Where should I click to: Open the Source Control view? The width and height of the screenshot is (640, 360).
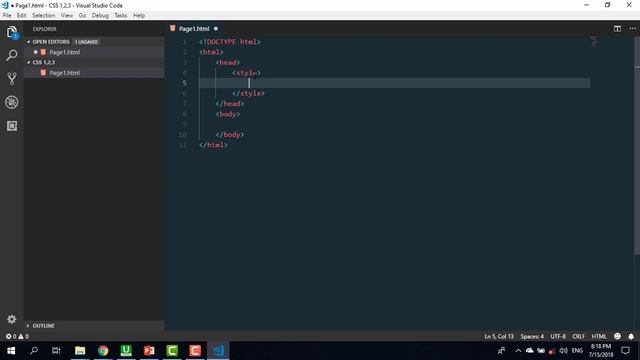point(12,78)
